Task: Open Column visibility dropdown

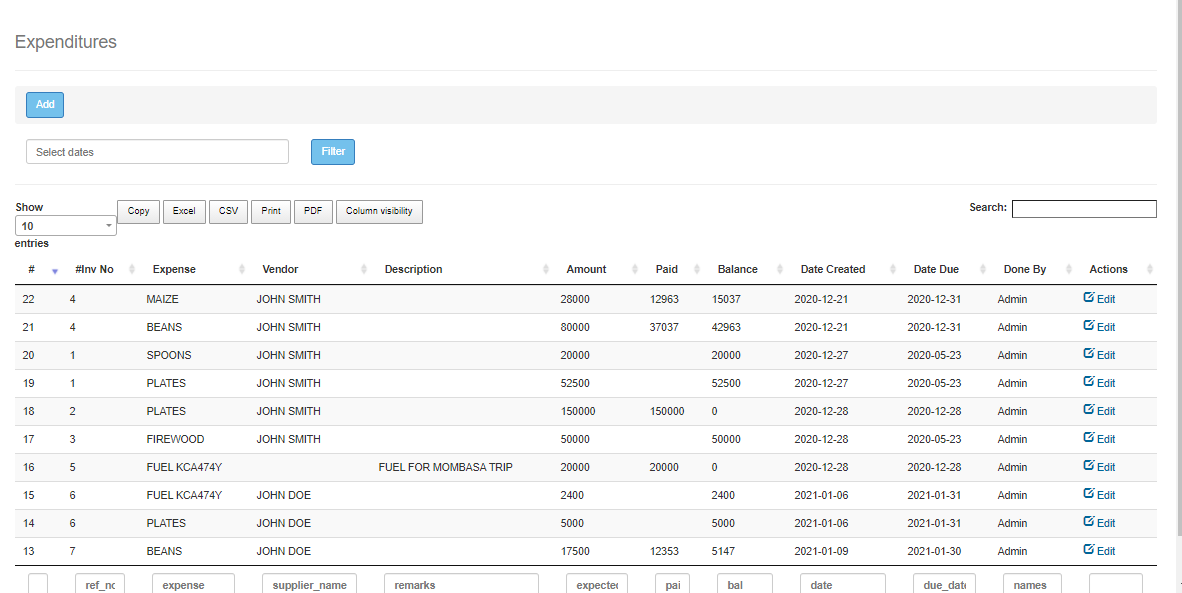Action: [x=379, y=211]
